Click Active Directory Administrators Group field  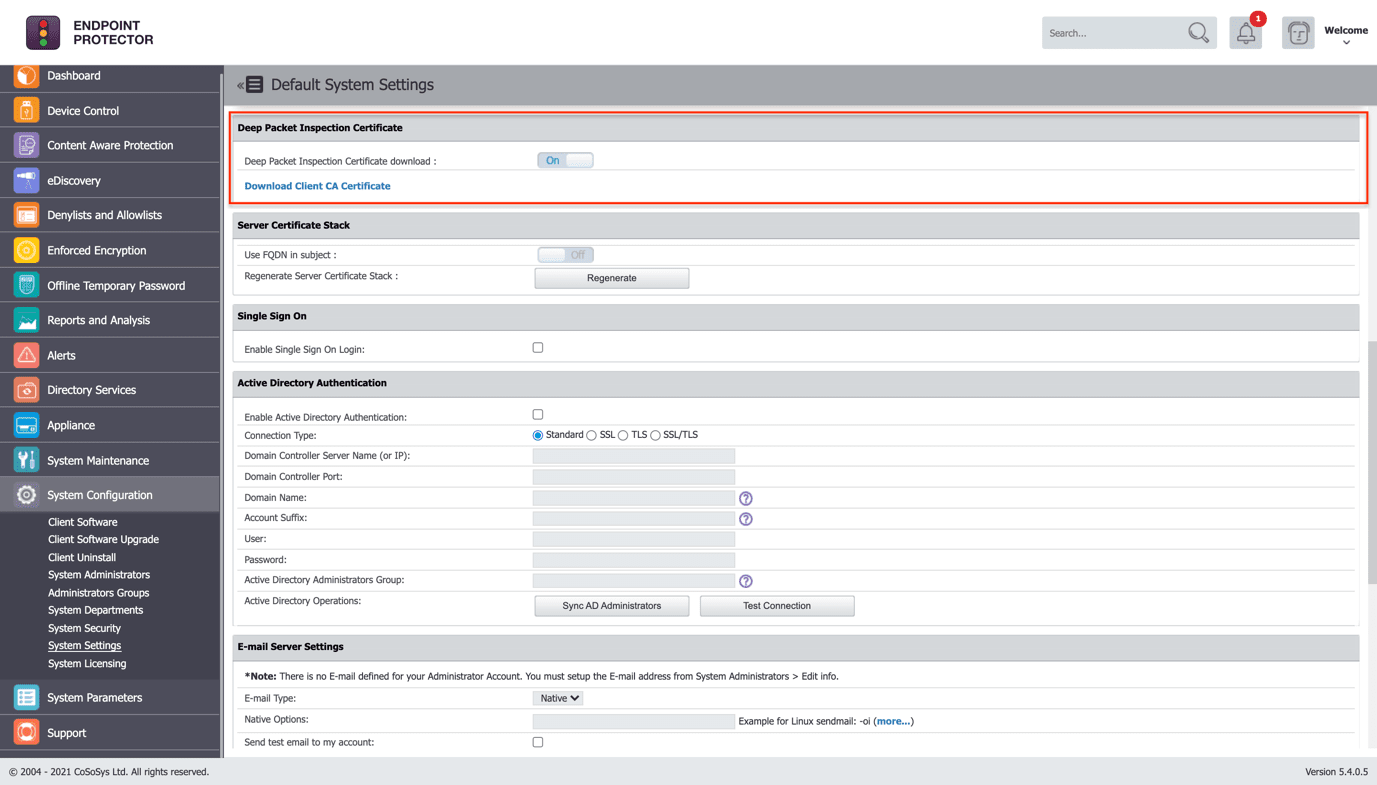tap(634, 580)
